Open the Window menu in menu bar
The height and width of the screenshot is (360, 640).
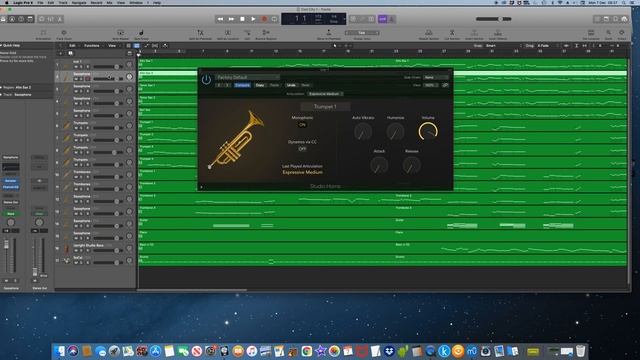click(136, 2)
